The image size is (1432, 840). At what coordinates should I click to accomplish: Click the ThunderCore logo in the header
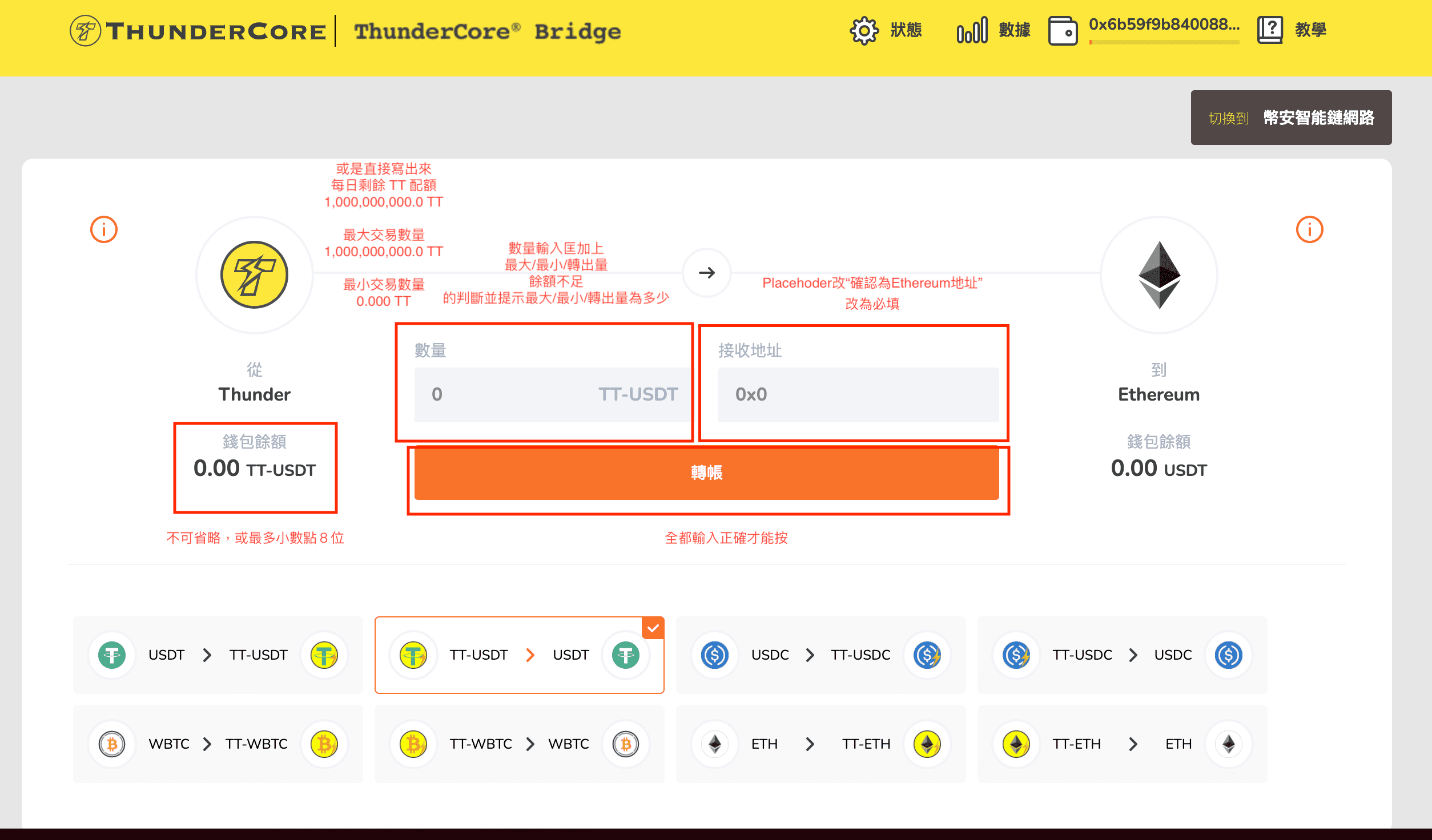pyautogui.click(x=198, y=31)
